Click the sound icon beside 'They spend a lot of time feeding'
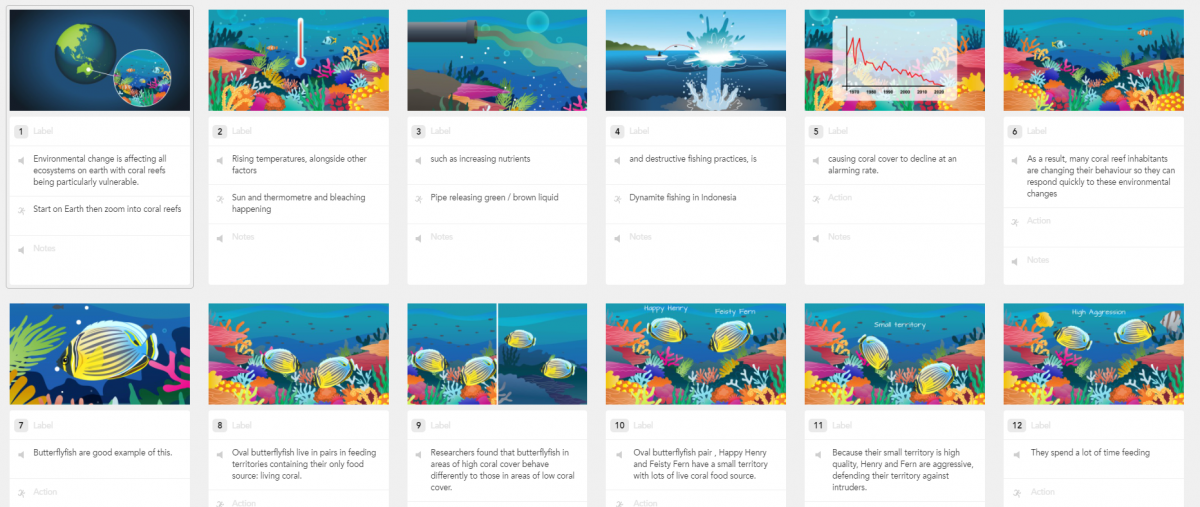The image size is (1200, 507). pos(1015,453)
